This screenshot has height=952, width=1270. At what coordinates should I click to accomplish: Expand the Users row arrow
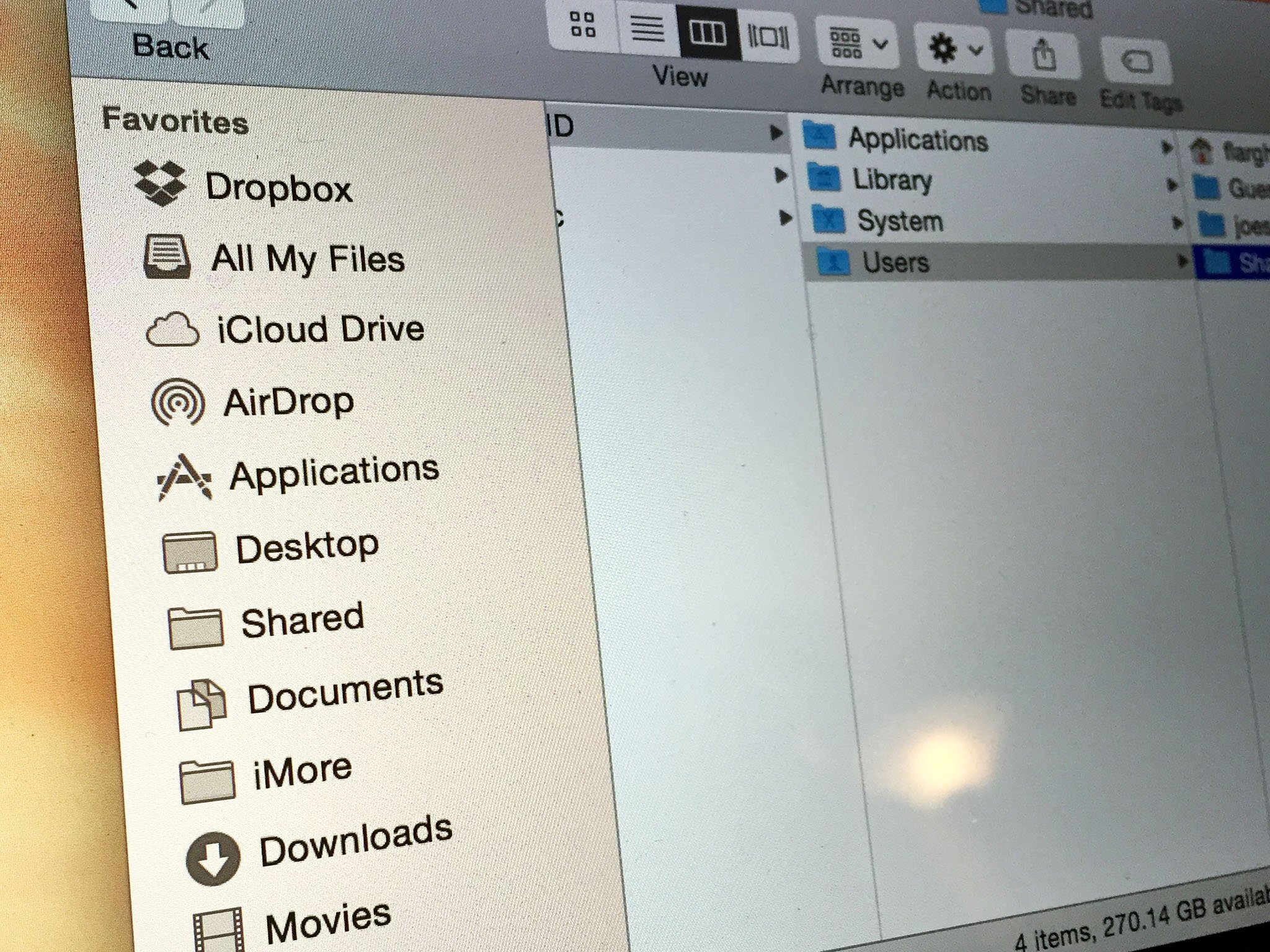1183,262
